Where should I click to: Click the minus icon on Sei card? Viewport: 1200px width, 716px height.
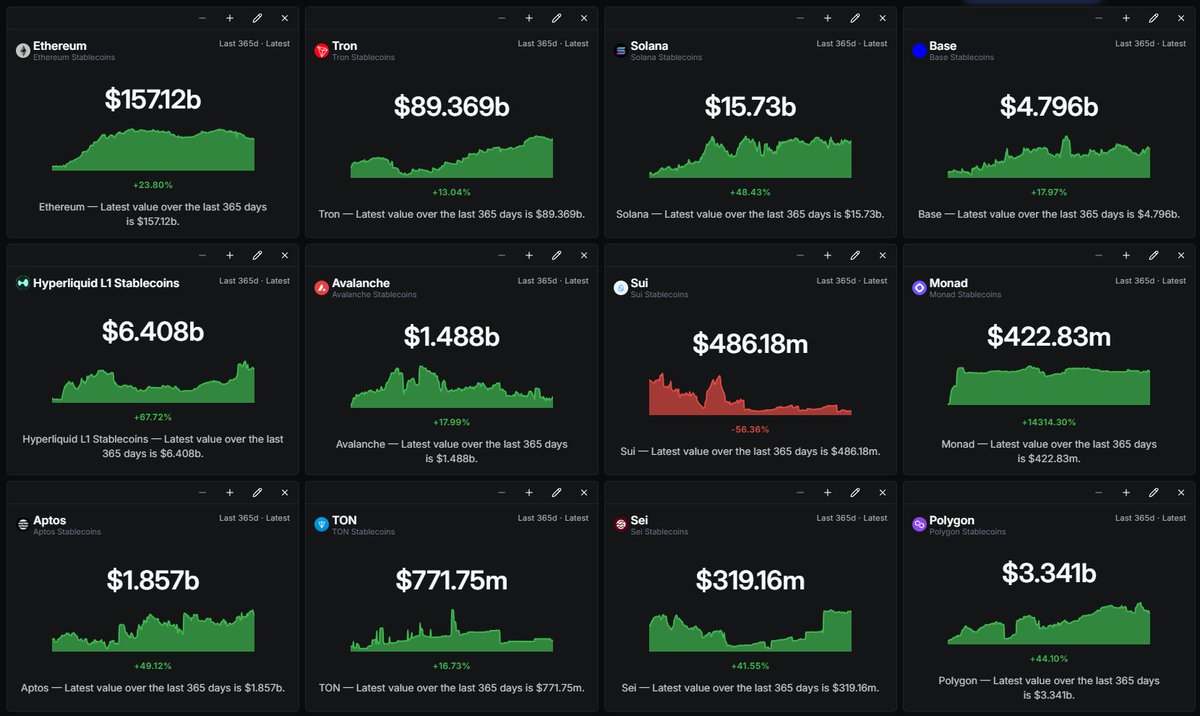tap(801, 493)
